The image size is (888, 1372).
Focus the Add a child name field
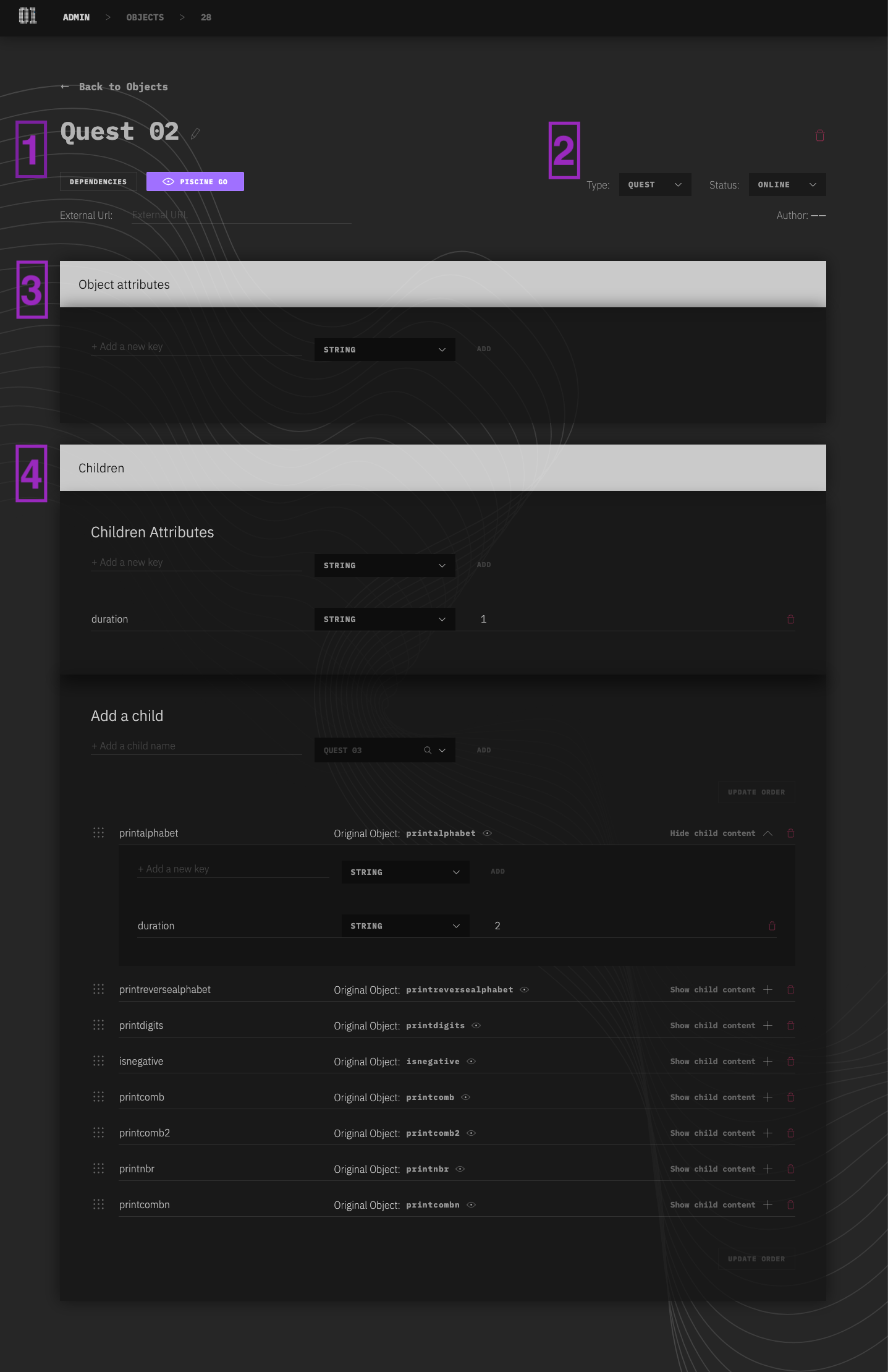[x=197, y=746]
